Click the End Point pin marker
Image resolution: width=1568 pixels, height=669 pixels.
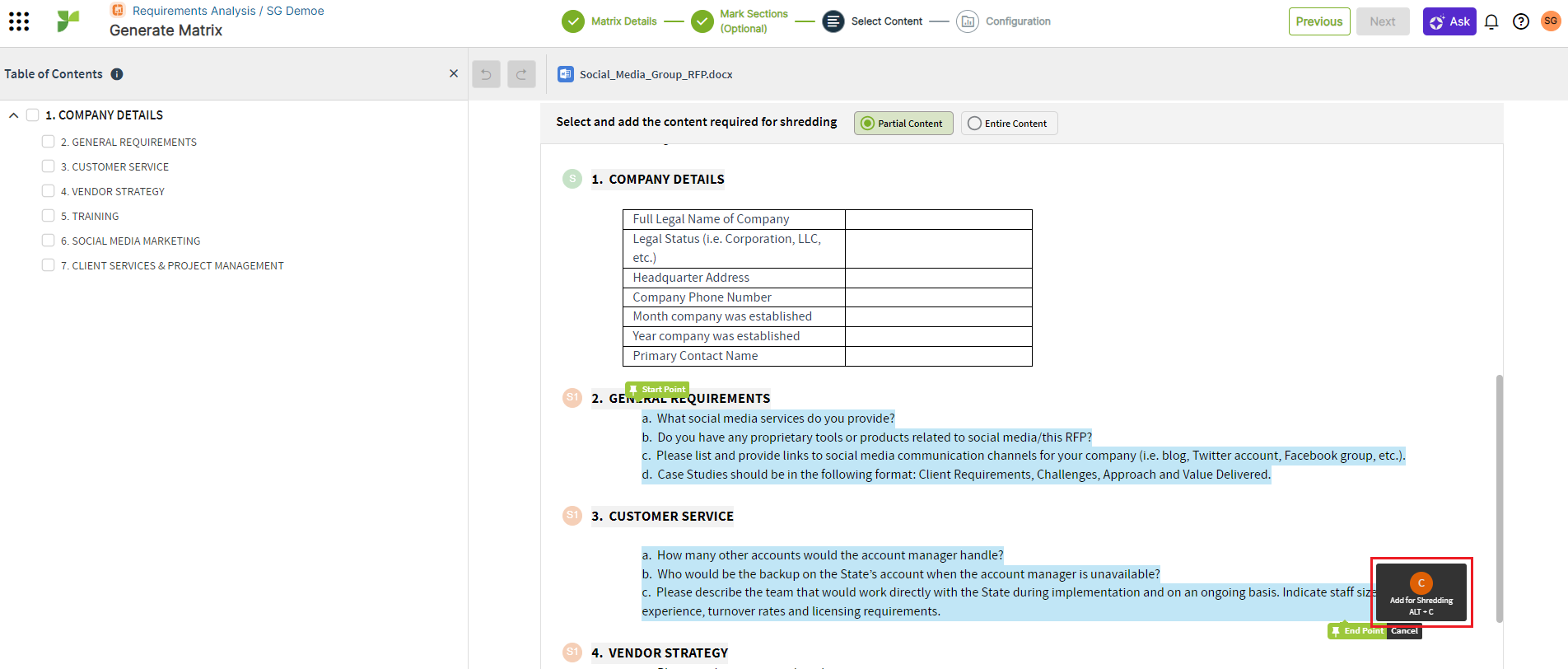[1357, 631]
